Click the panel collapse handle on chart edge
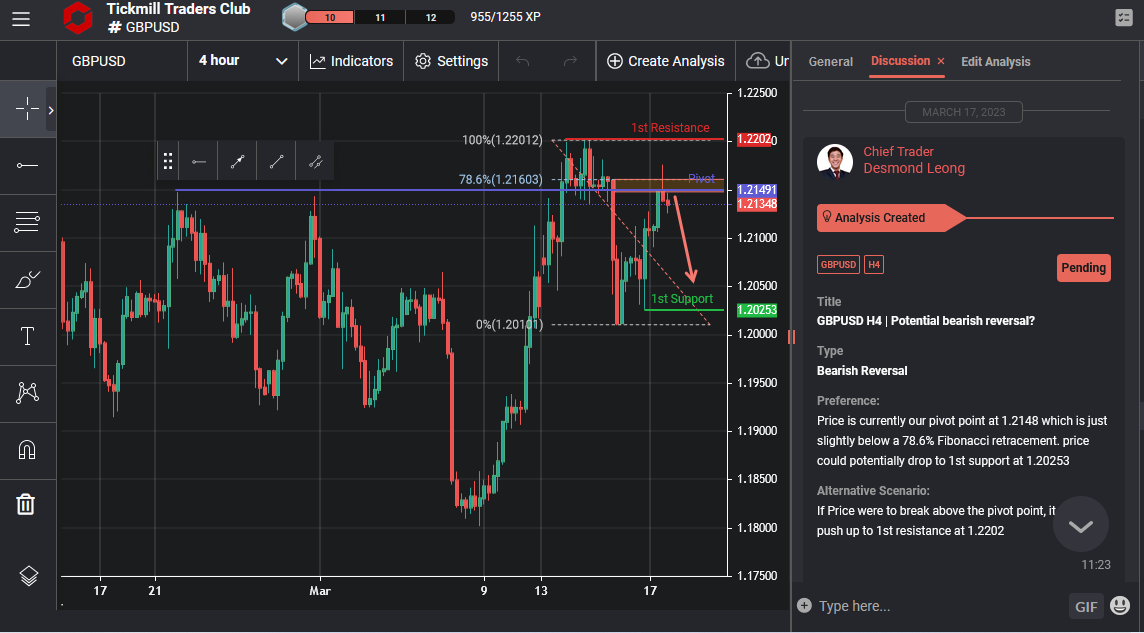The image size is (1144, 633). click(x=792, y=336)
